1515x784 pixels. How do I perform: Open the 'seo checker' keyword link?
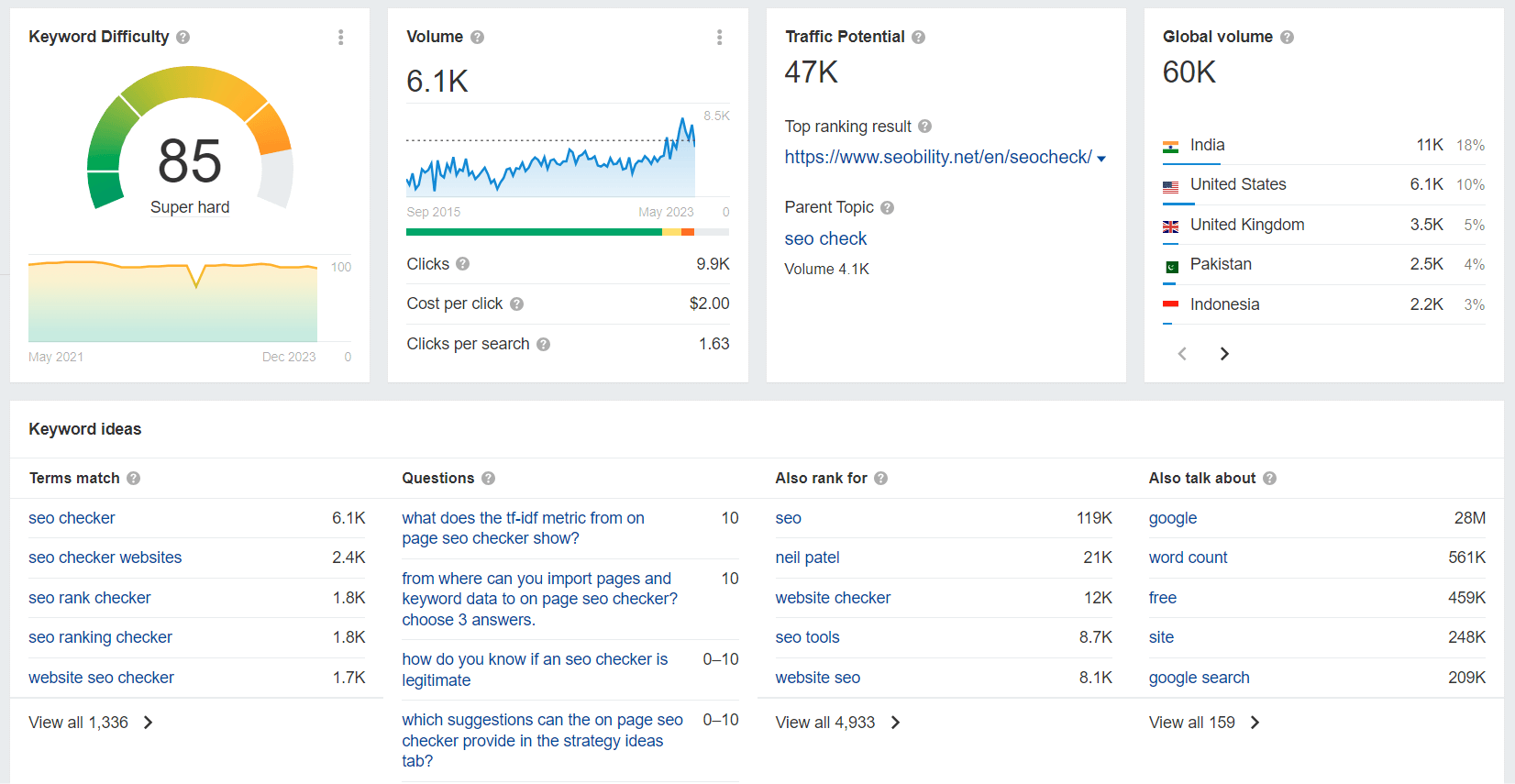72,518
